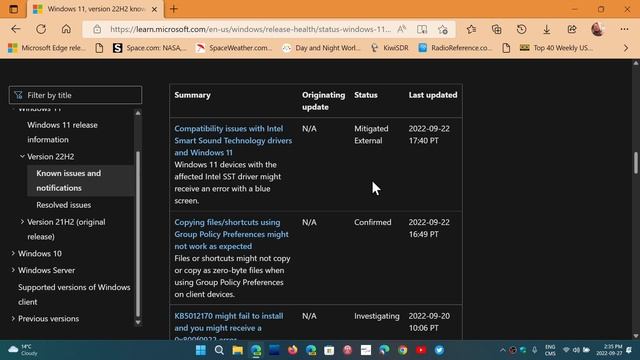
Task: Click the address bar URL
Action: [x=250, y=29]
